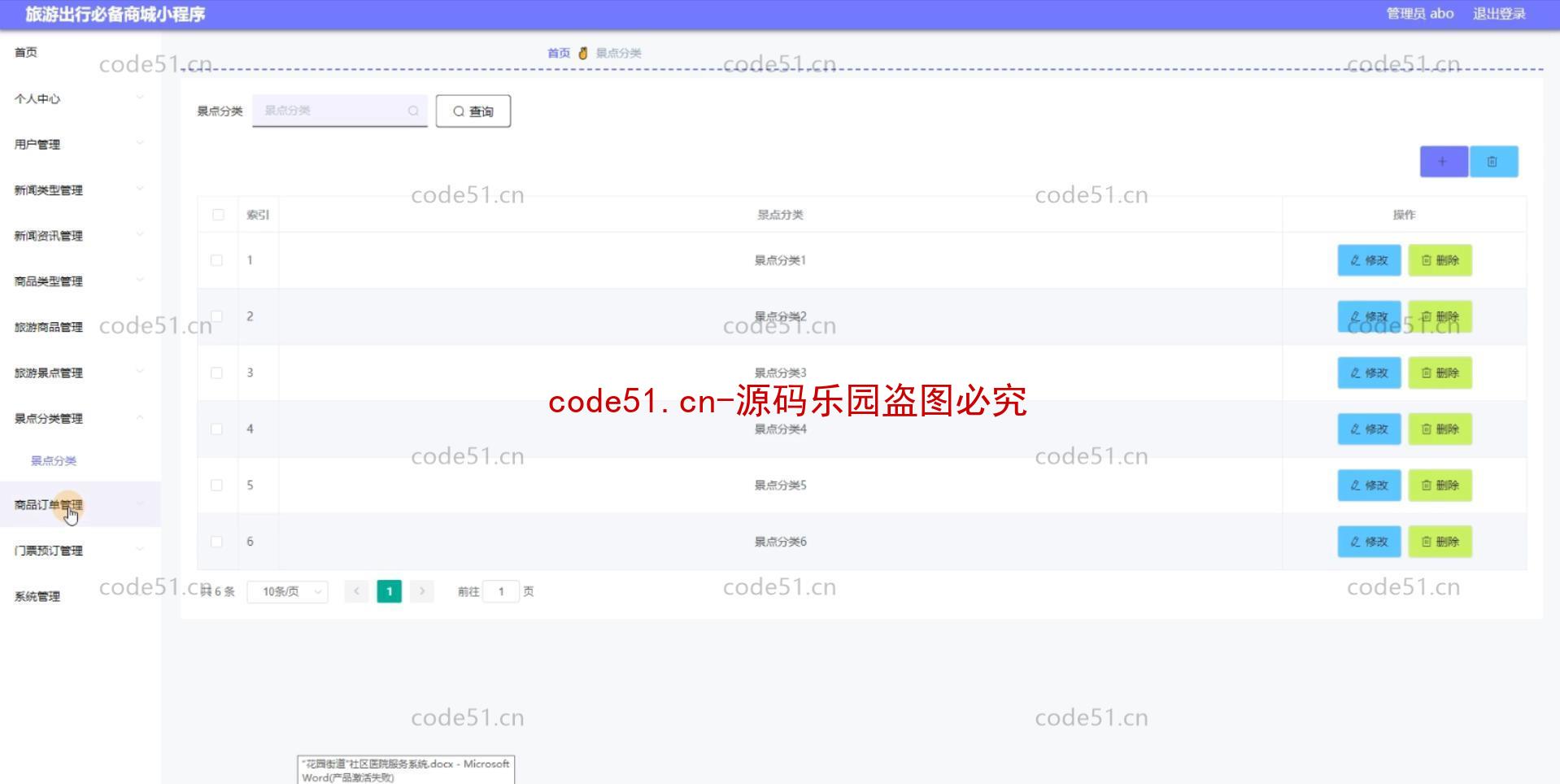Check the checkbox for row 3
This screenshot has height=784, width=1560.
click(216, 372)
